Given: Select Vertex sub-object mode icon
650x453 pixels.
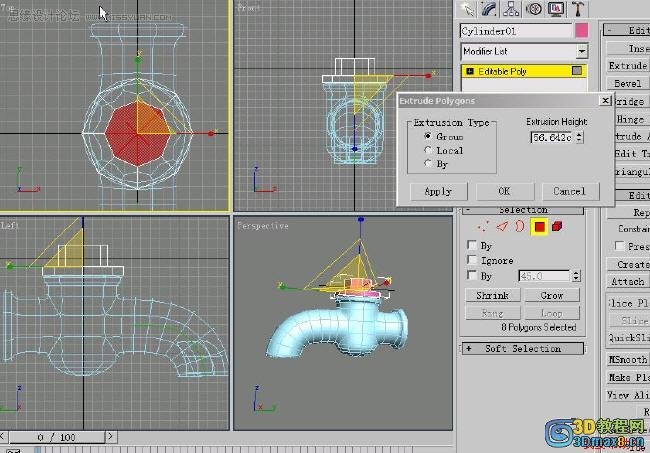Looking at the screenshot, I should click(x=483, y=226).
